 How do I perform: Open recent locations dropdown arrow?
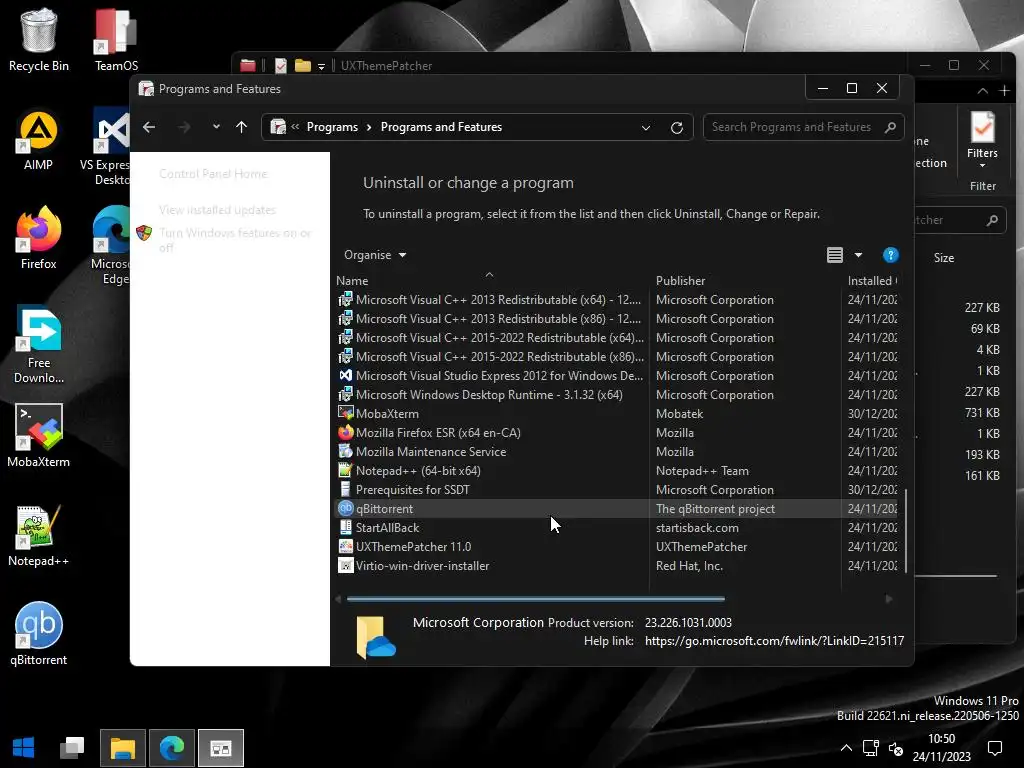point(216,127)
